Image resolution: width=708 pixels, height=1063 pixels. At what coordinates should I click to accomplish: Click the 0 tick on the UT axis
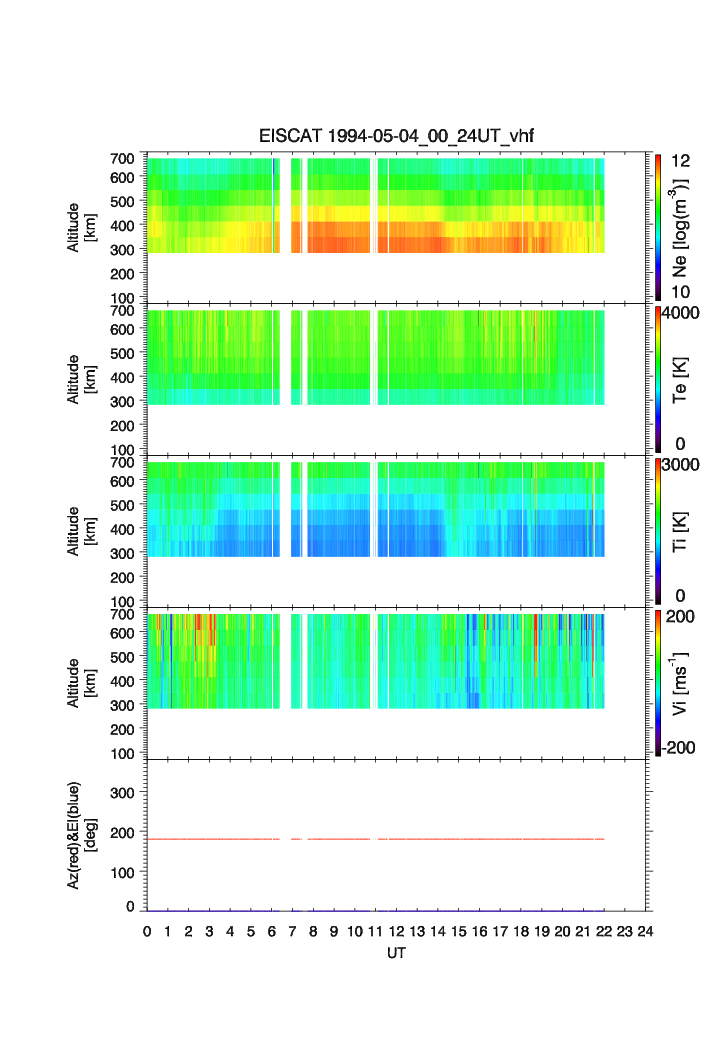(x=147, y=931)
